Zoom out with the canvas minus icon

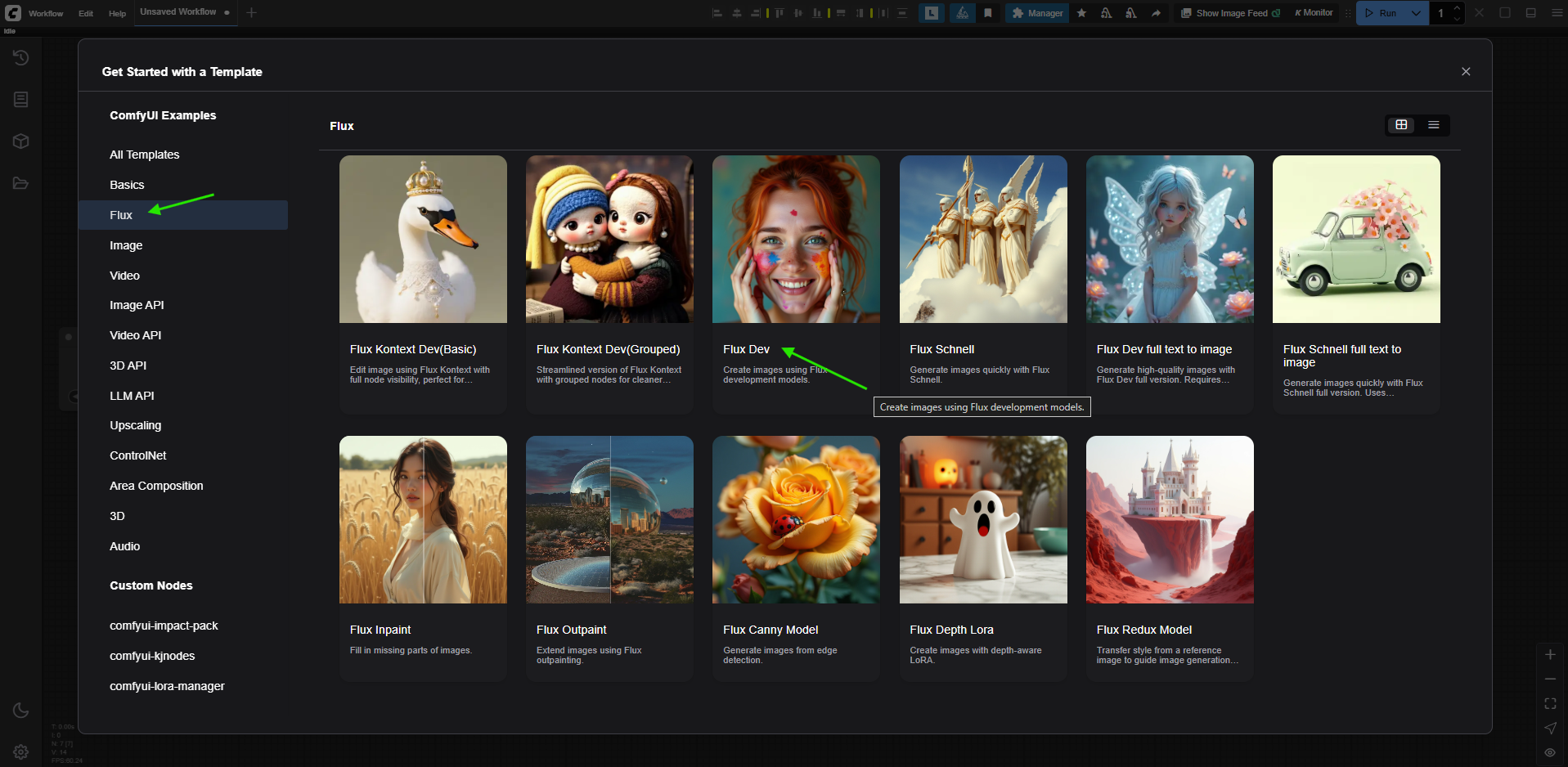(x=1550, y=679)
